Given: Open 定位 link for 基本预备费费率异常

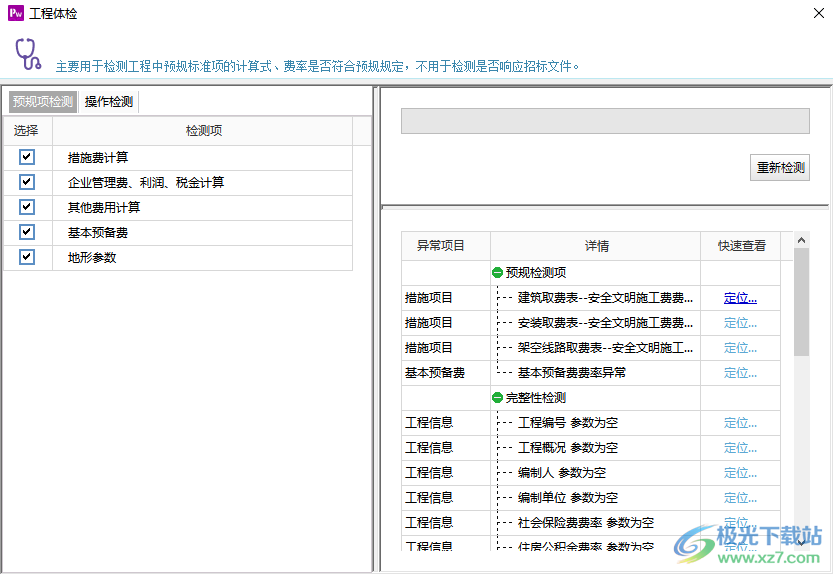Looking at the screenshot, I should click(740, 373).
